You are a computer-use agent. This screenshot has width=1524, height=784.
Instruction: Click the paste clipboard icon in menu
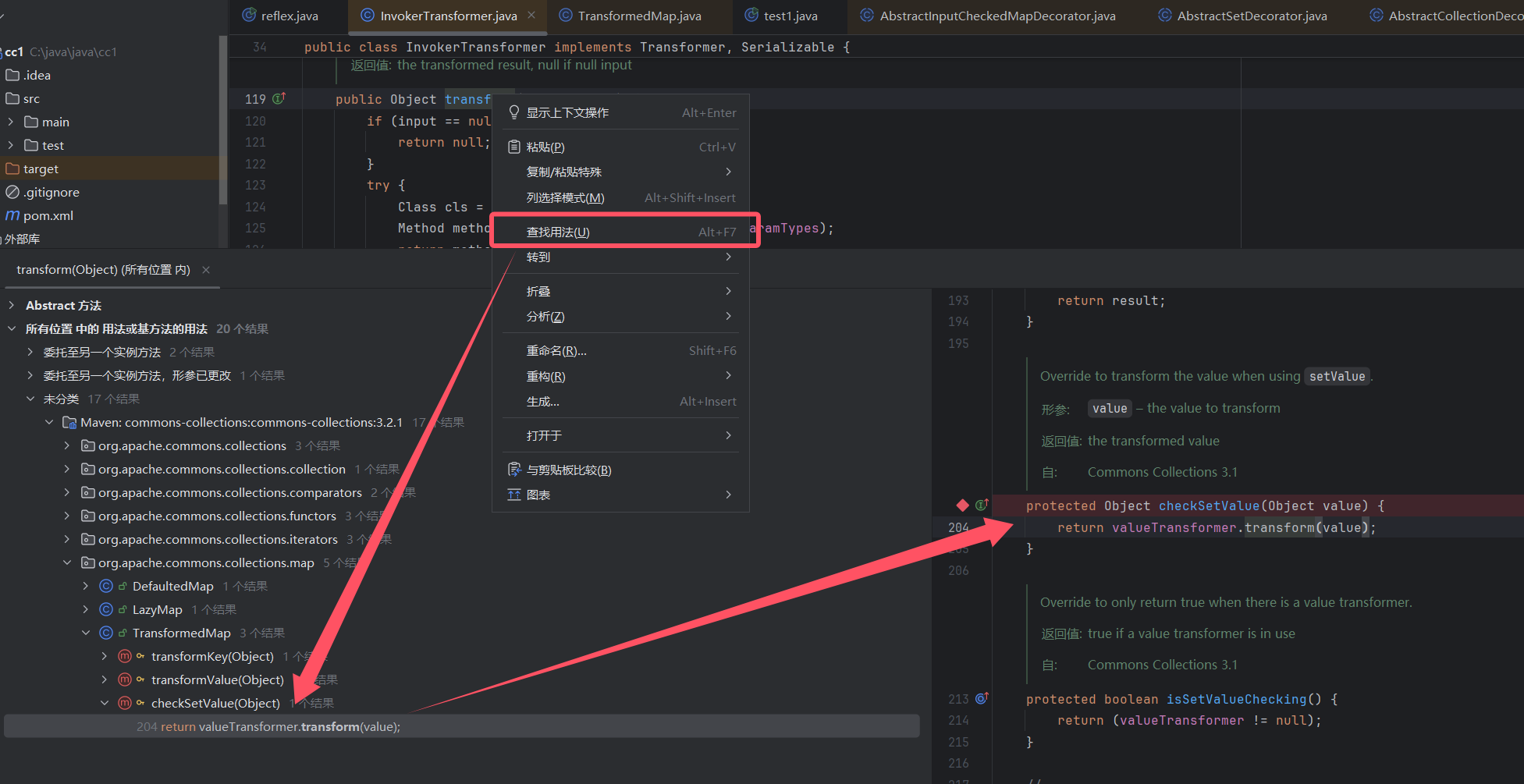514,147
